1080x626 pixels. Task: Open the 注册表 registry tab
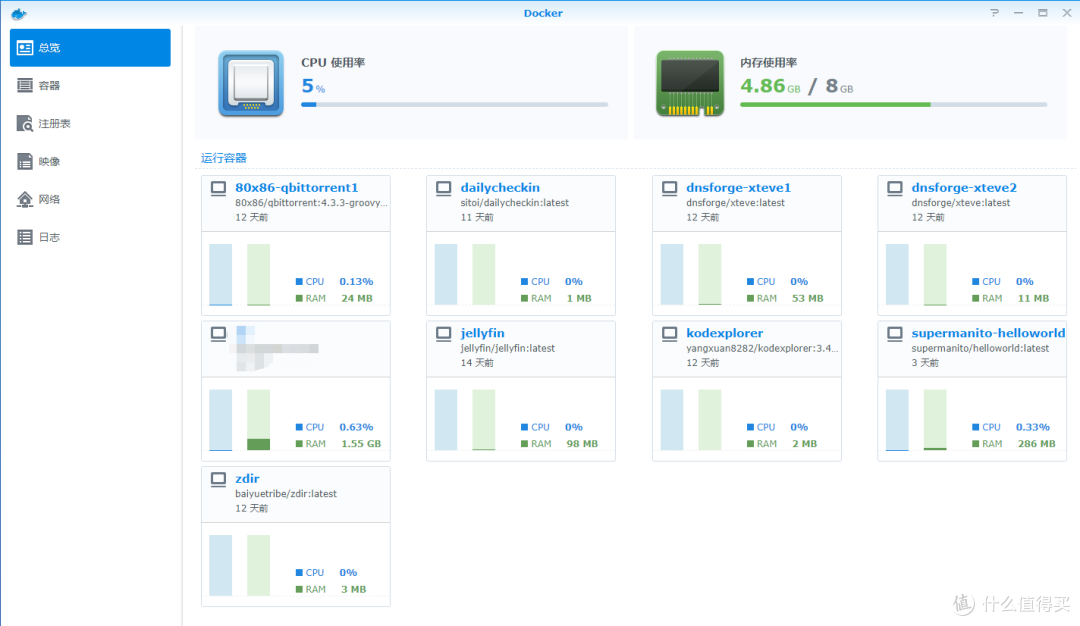click(x=90, y=123)
